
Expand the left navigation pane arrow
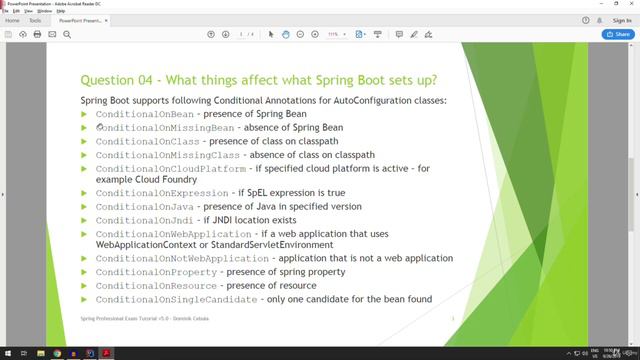tap(2, 195)
